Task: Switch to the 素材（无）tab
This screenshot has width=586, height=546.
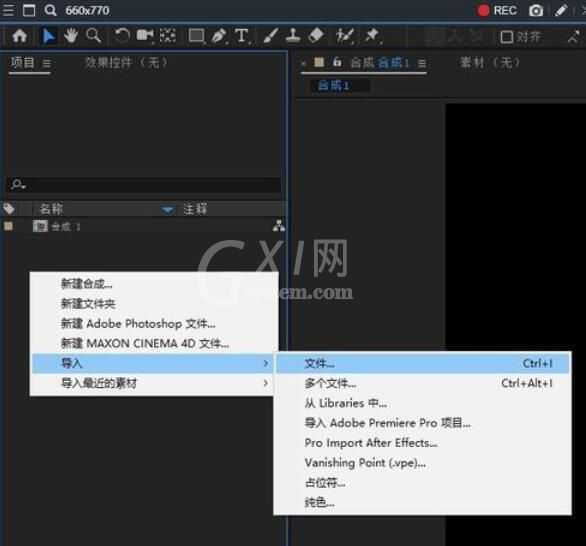Action: [490, 62]
